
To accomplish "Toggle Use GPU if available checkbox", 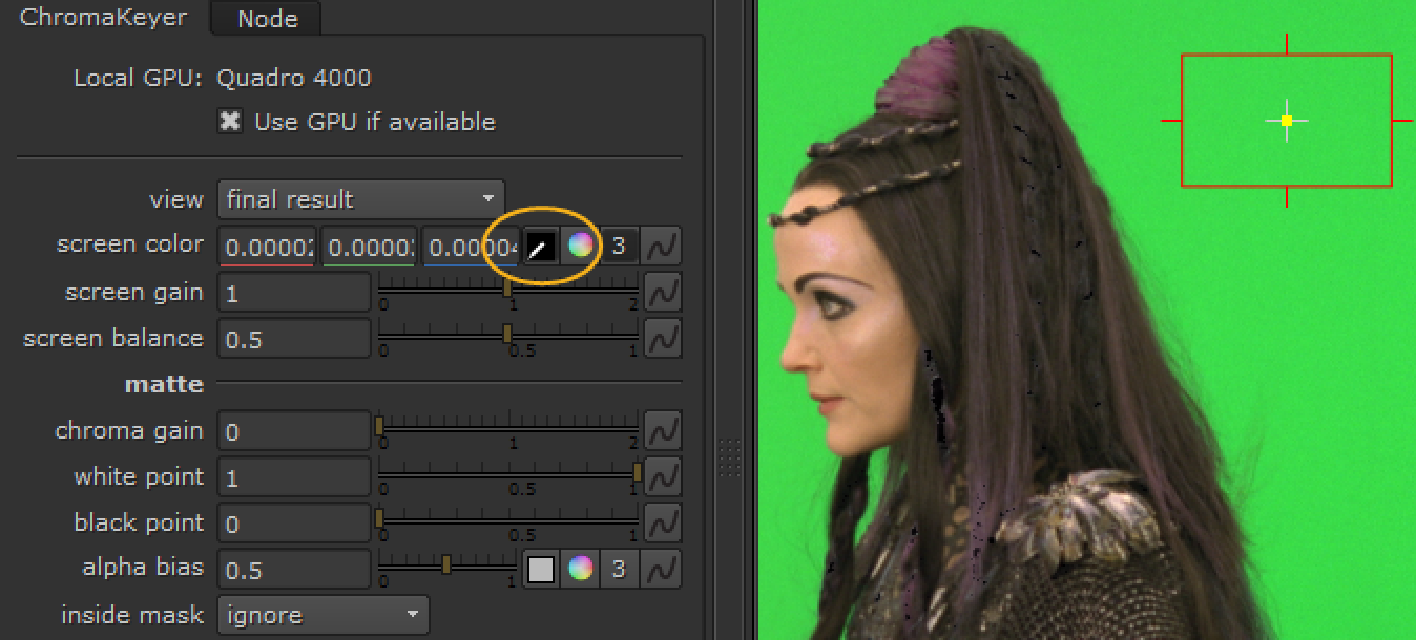I will (231, 121).
